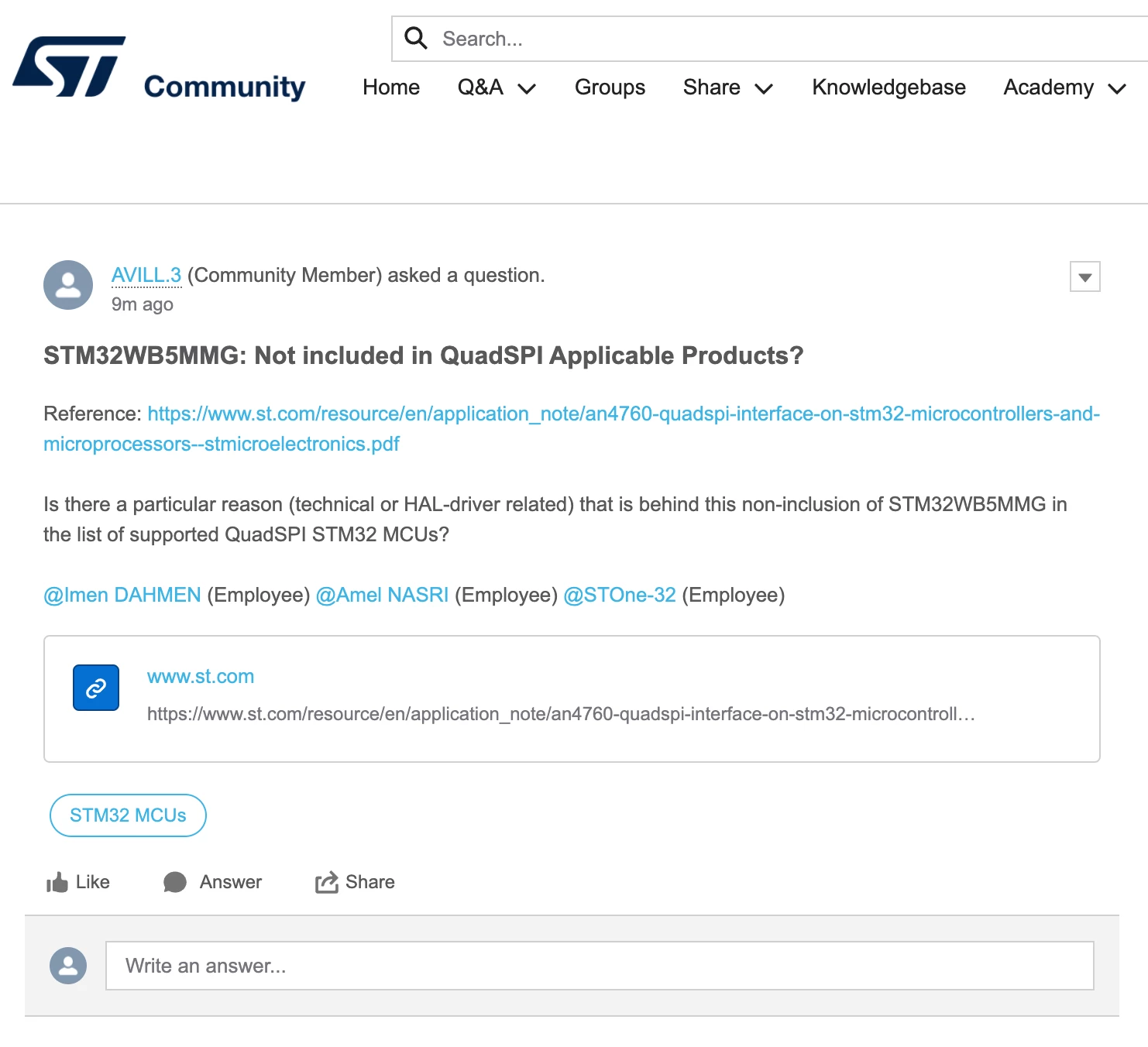The height and width of the screenshot is (1047, 1148).
Task: Click the question title STM32WB5MMG heading
Action: [424, 355]
